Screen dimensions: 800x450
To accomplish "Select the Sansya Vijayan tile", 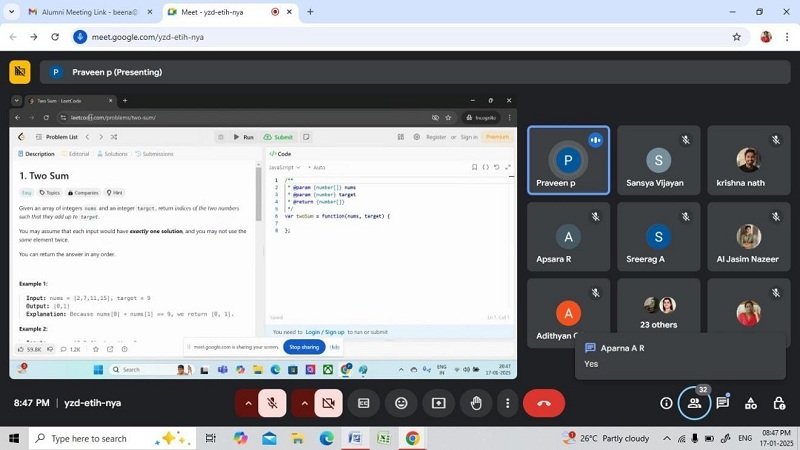I will coord(659,160).
